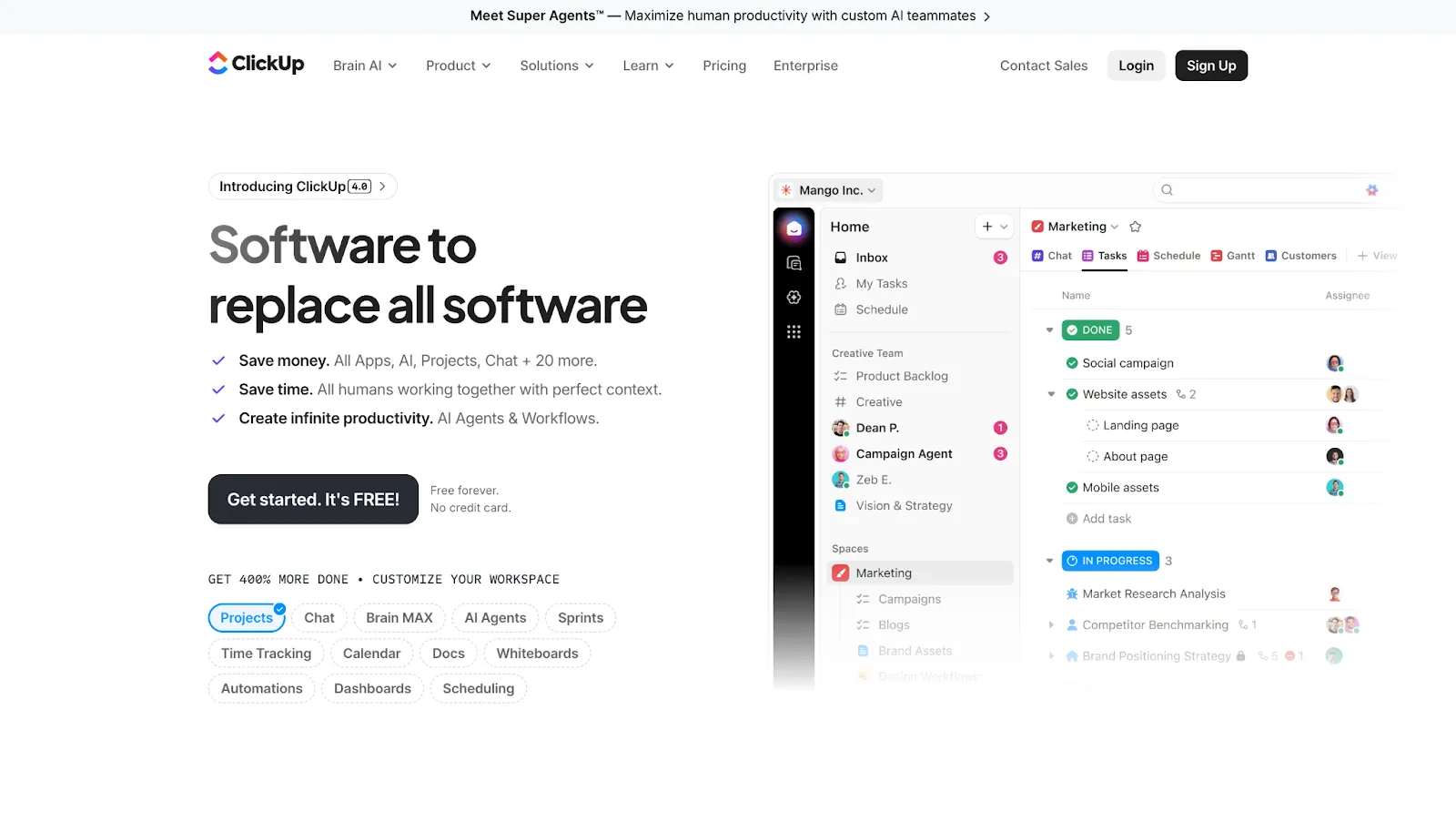
Task: Open Pricing in top navigation
Action: tap(724, 66)
